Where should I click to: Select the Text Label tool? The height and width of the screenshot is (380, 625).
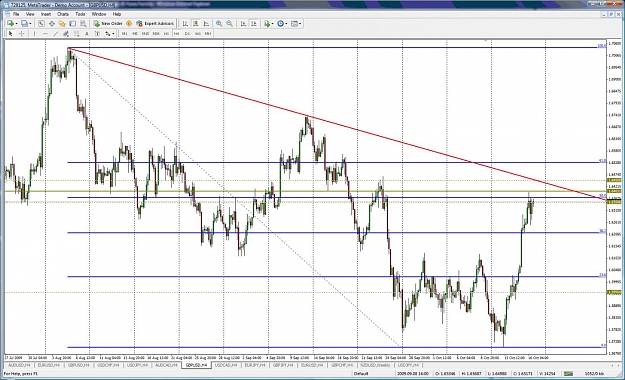97,33
